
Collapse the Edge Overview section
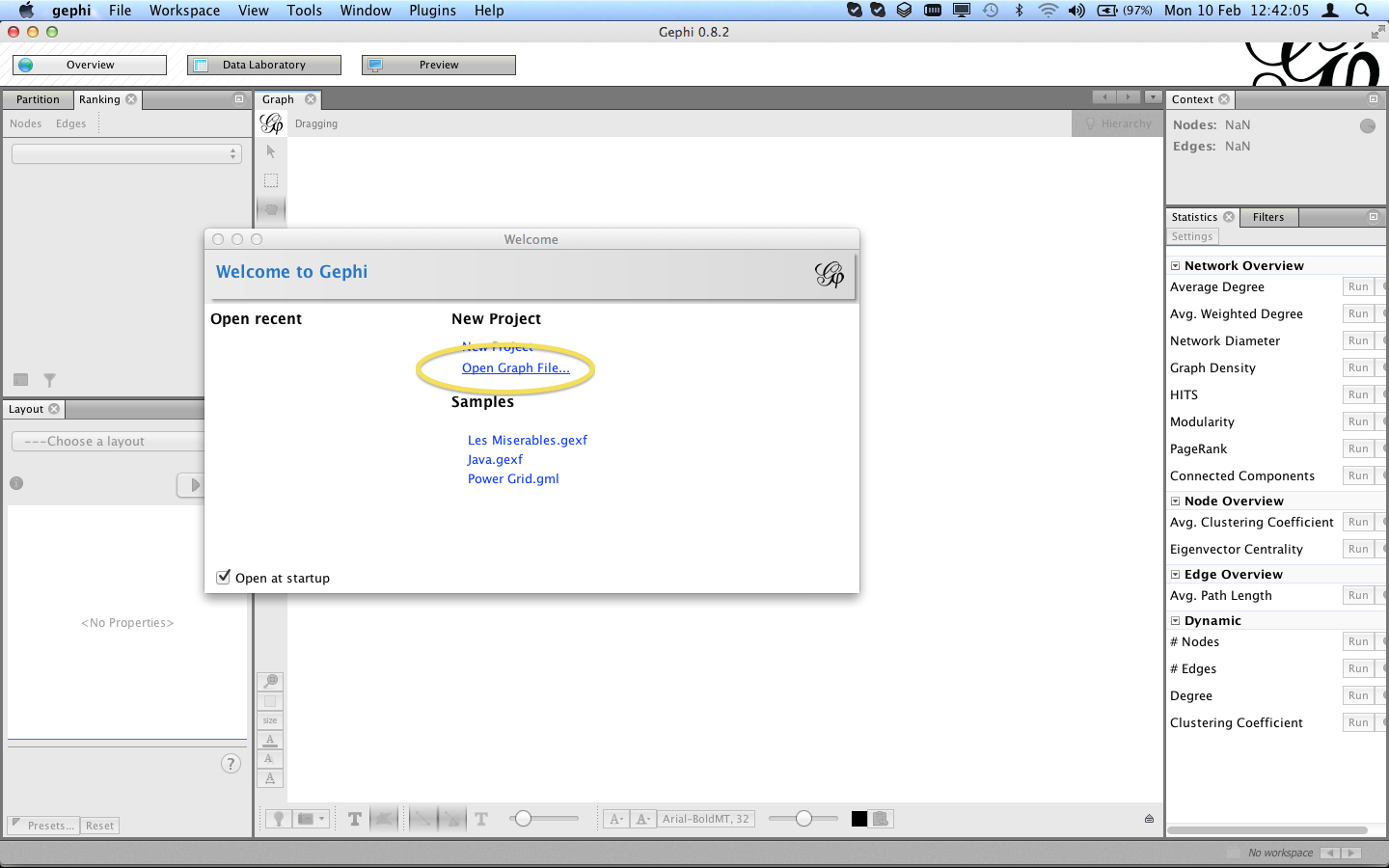pyautogui.click(x=1175, y=574)
